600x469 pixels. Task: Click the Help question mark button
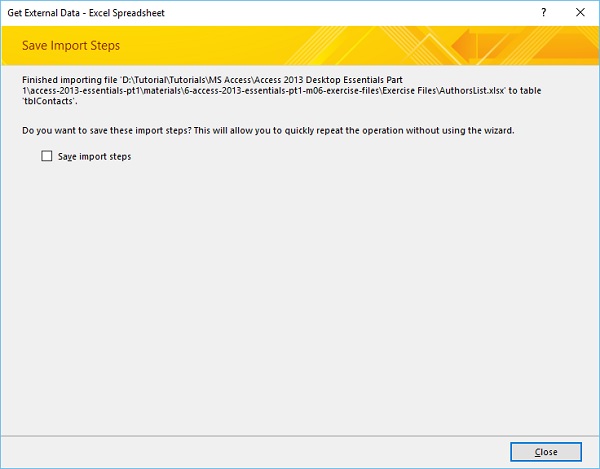pyautogui.click(x=543, y=14)
